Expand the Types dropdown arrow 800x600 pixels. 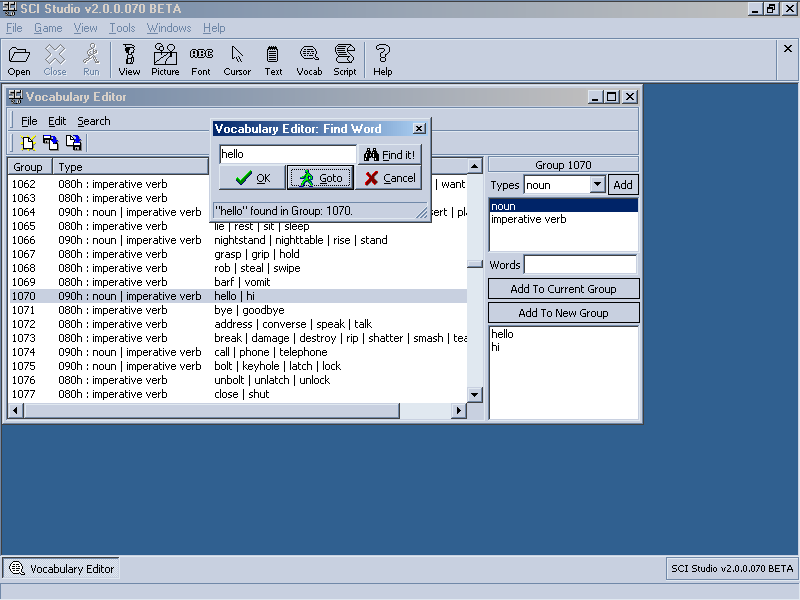pyautogui.click(x=597, y=185)
